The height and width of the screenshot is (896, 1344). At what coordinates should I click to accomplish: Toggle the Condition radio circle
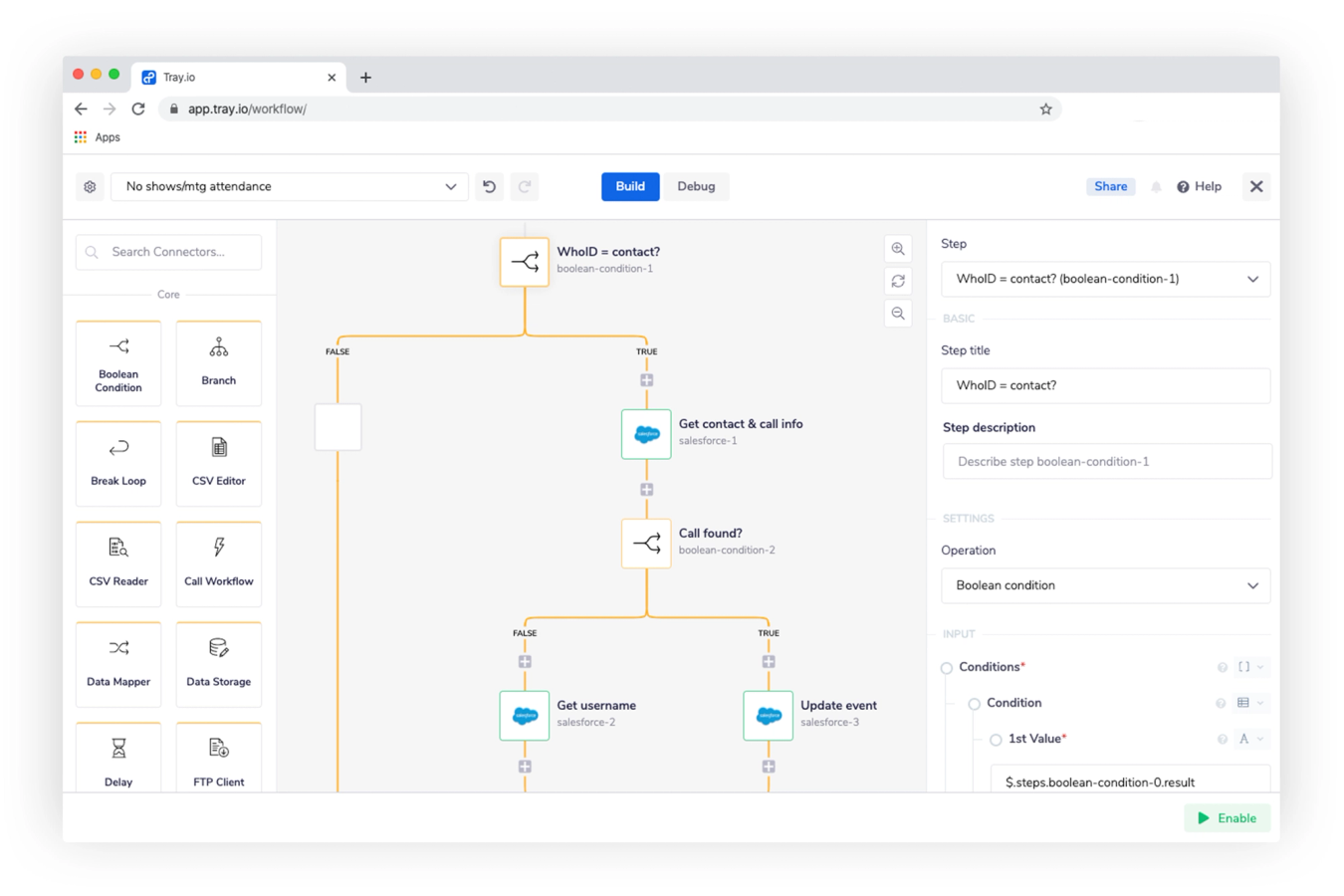point(975,704)
